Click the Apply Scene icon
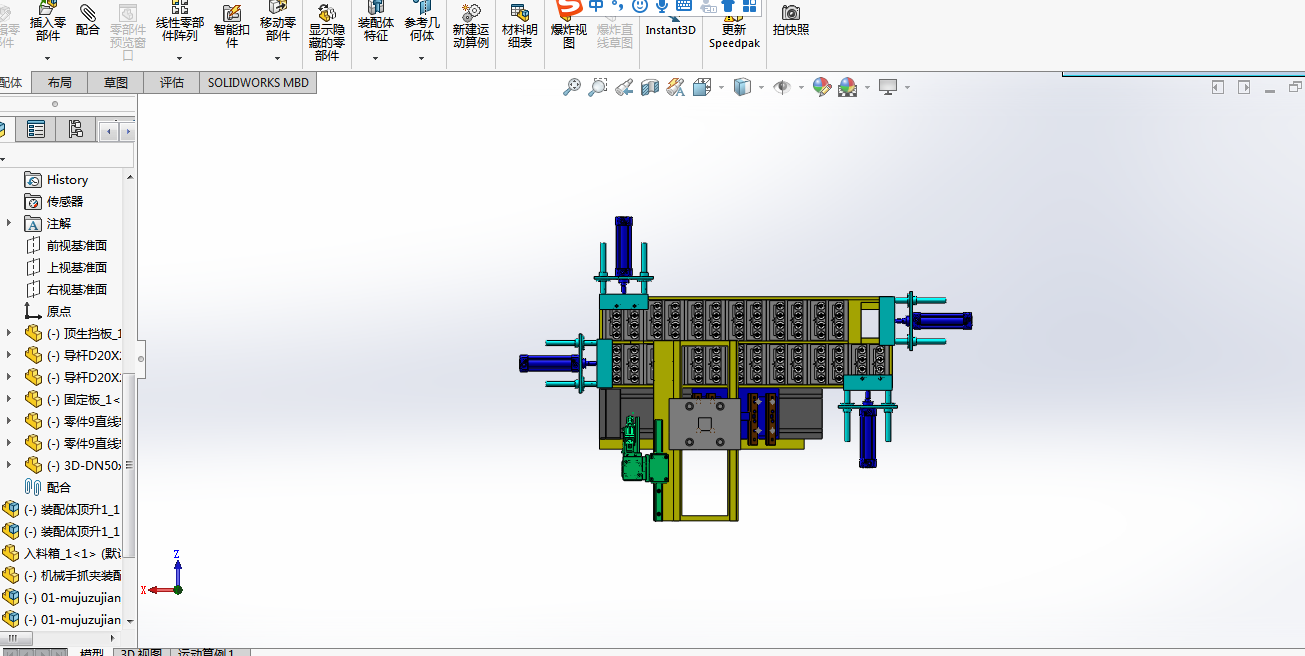 tap(848, 87)
